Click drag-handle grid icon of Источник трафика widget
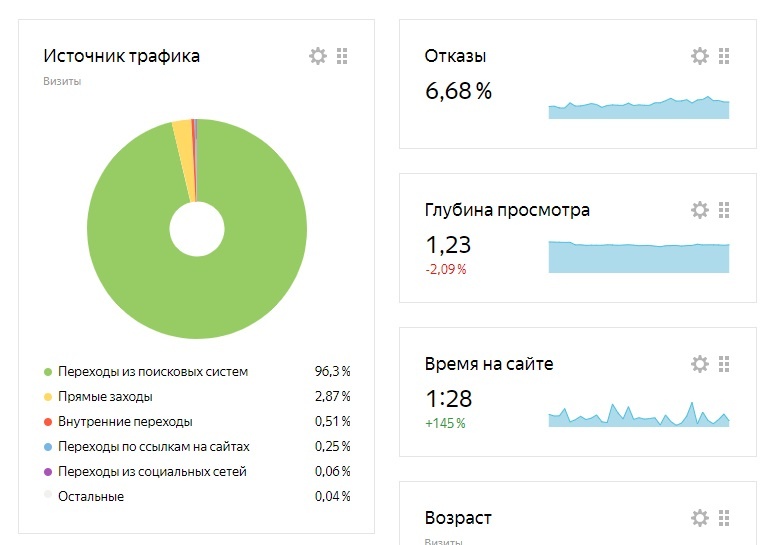 tap(342, 56)
